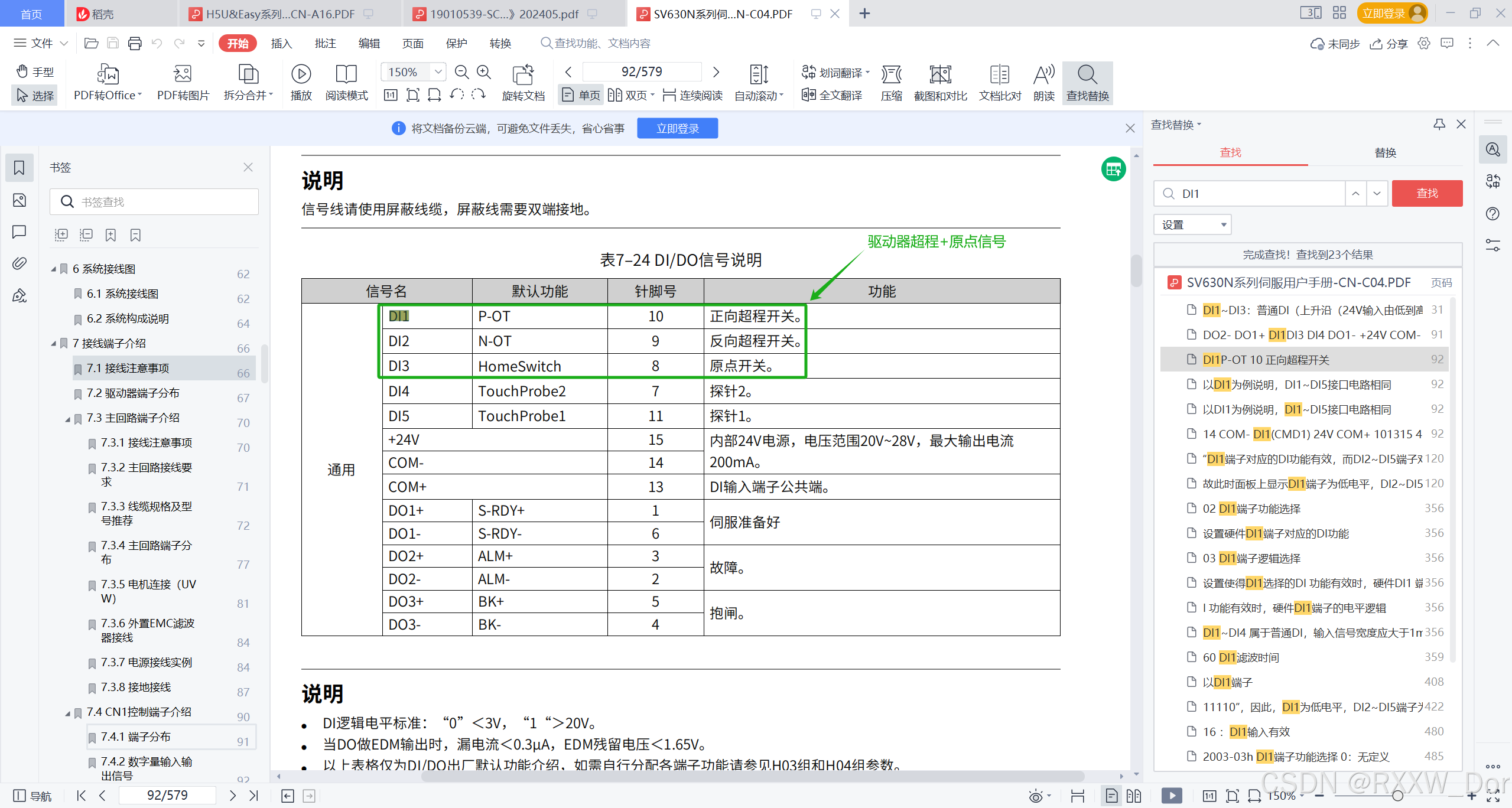Click the PDF转Office conversion icon

(108, 74)
